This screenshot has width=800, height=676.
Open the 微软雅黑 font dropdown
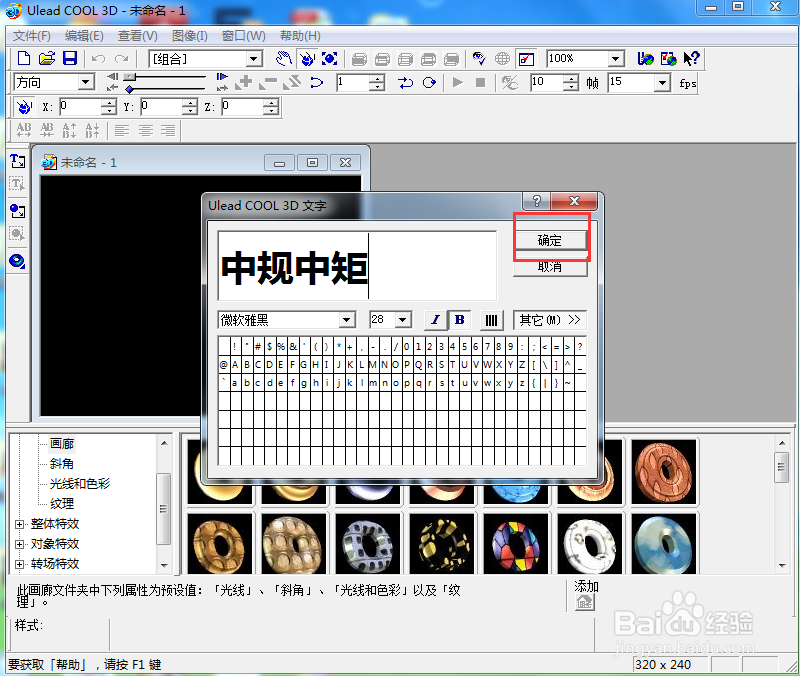point(347,320)
